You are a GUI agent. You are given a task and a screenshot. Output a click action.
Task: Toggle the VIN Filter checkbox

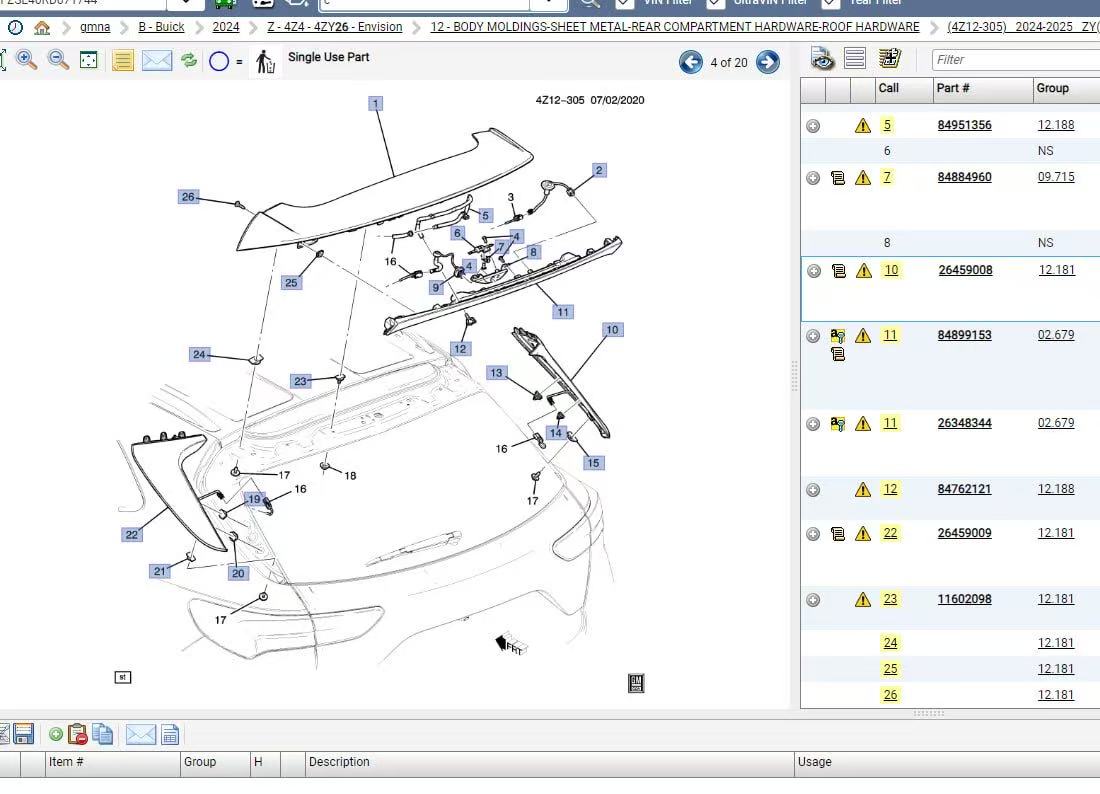click(x=625, y=3)
